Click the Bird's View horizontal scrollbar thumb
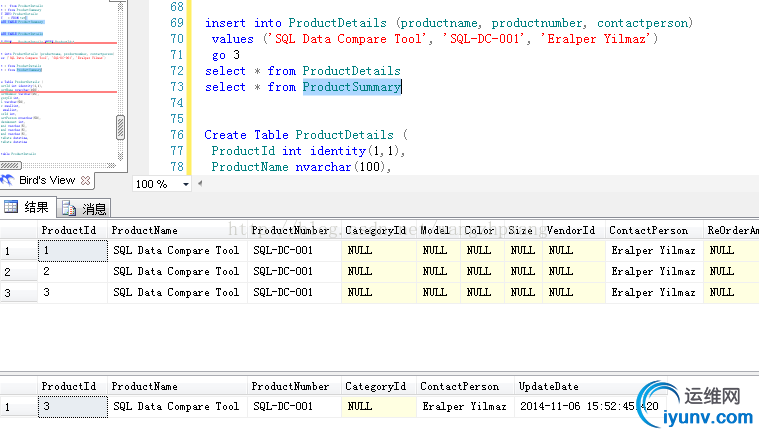Viewport: 759px width, 436px height. [10, 165]
